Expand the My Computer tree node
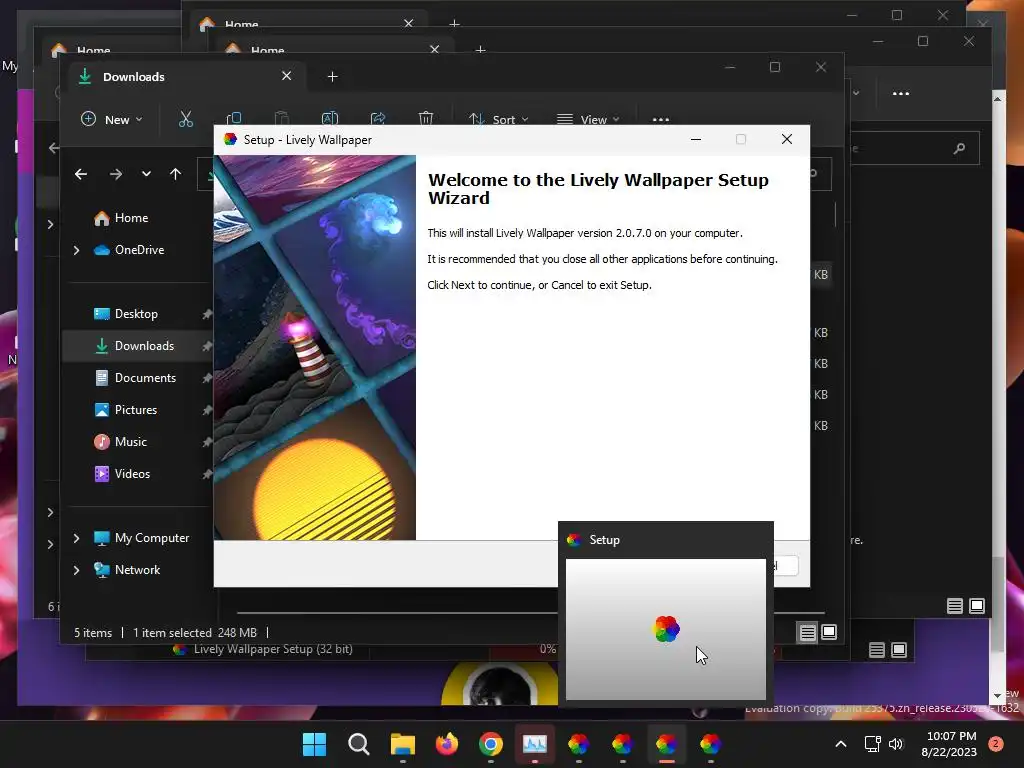 [76, 538]
